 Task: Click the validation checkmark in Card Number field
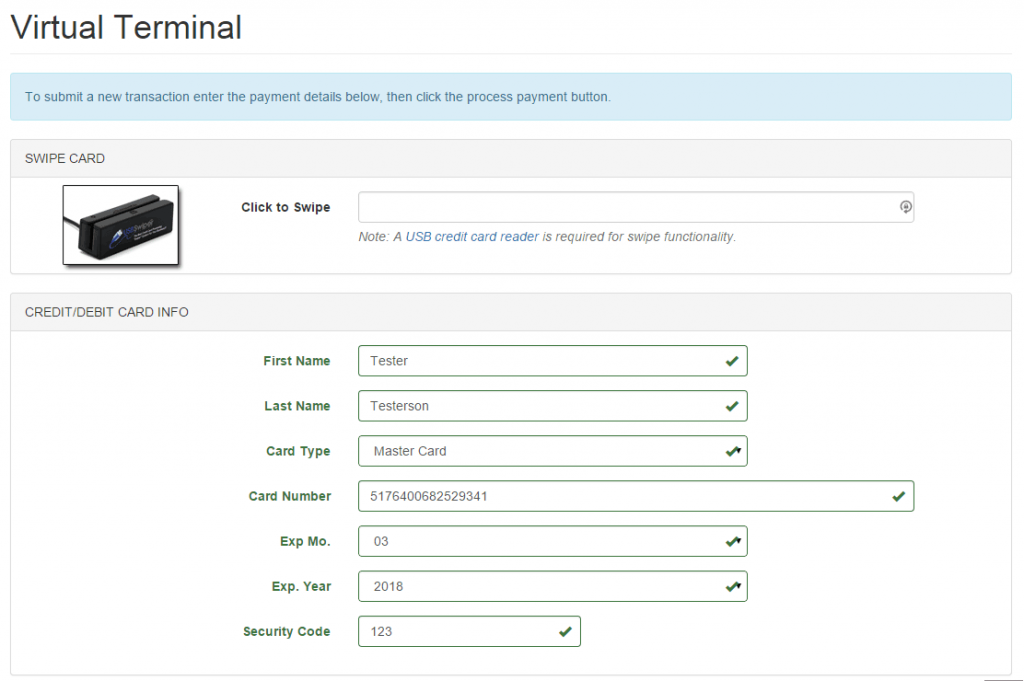pyautogui.click(x=896, y=496)
